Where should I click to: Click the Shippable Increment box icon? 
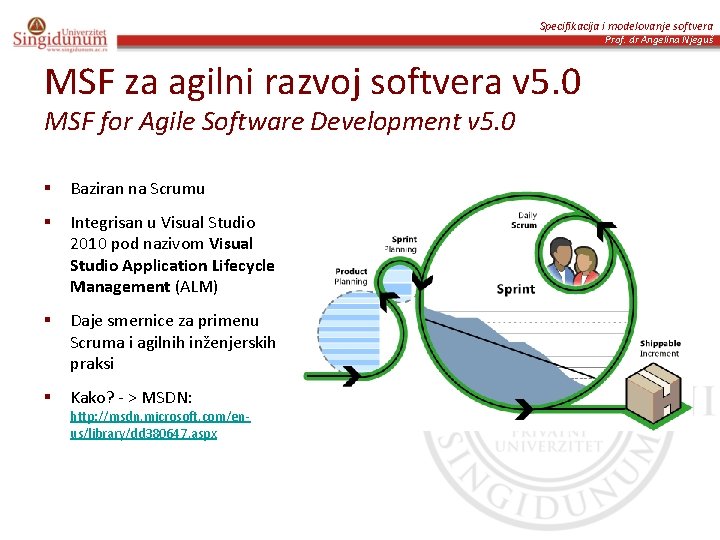654,393
